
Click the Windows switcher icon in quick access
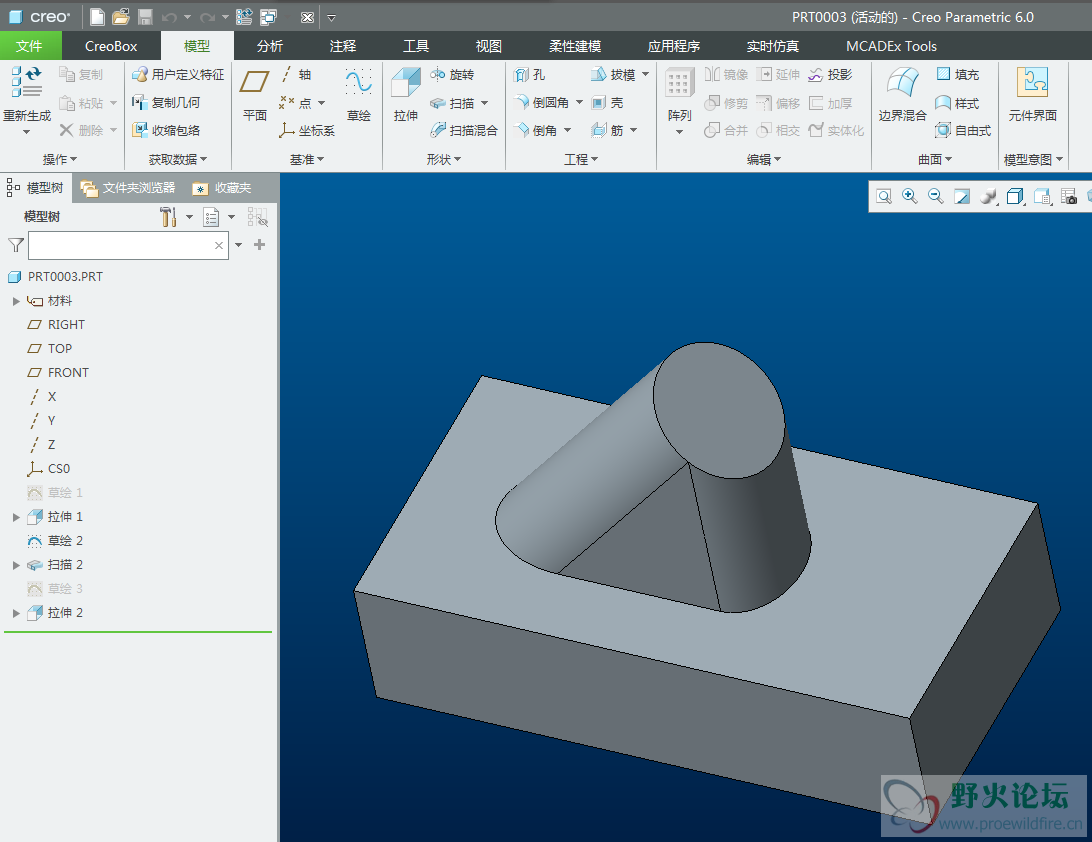[268, 17]
